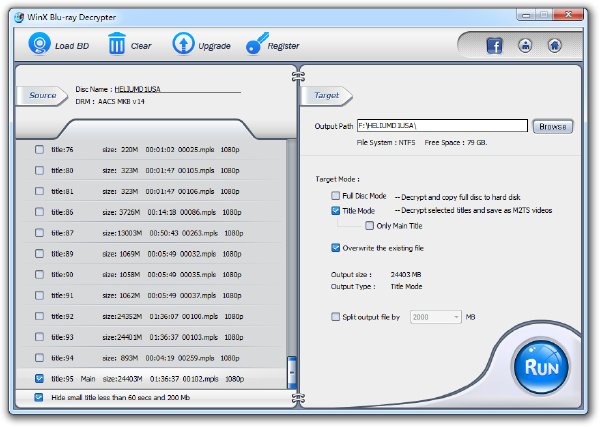Toggle Hide small title checkbox

[x=39, y=397]
